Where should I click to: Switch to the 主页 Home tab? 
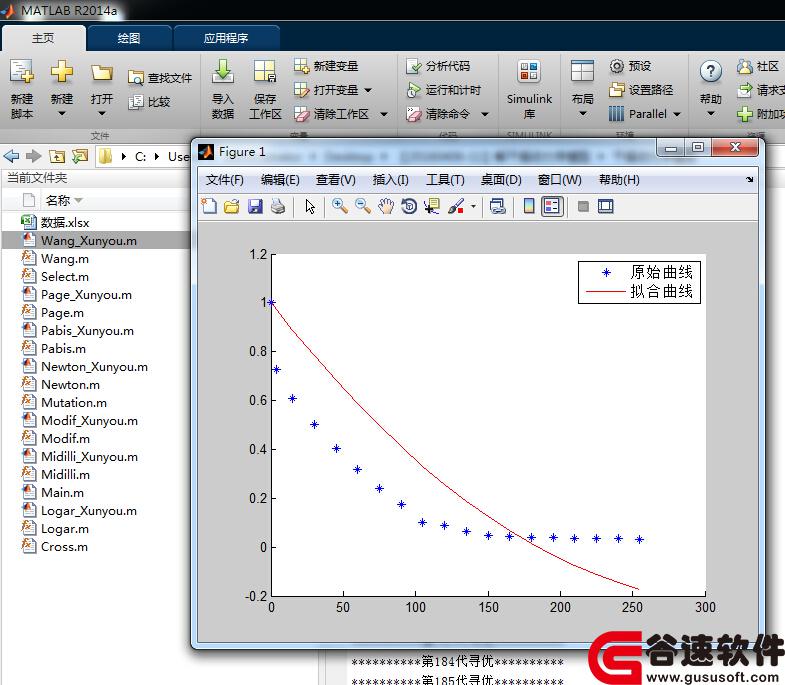coord(43,38)
